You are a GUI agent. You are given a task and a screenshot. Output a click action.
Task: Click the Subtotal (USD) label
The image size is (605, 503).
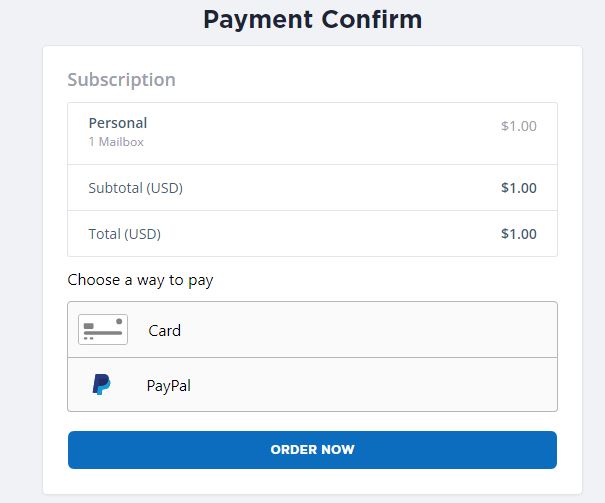tap(136, 188)
